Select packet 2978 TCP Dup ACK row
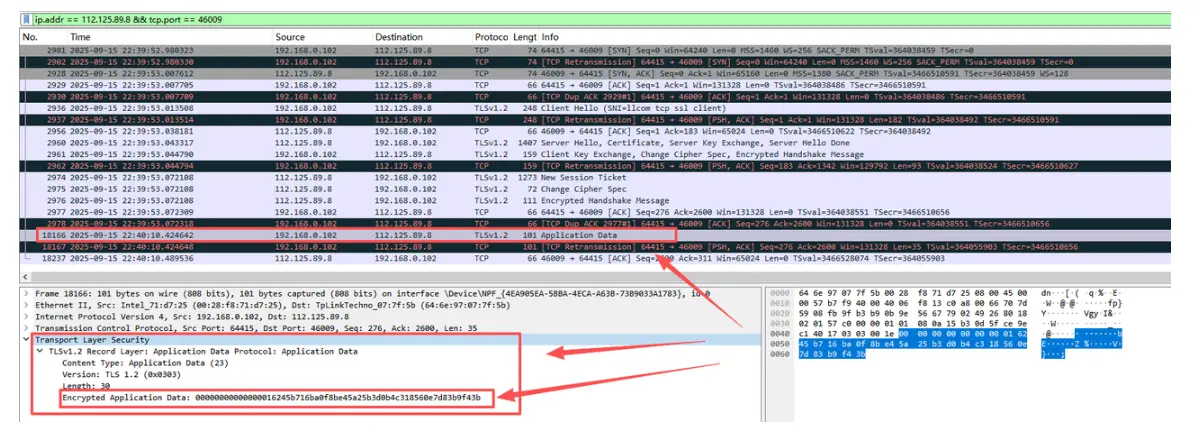Viewport: 1197px width, 448px height. coord(595,223)
